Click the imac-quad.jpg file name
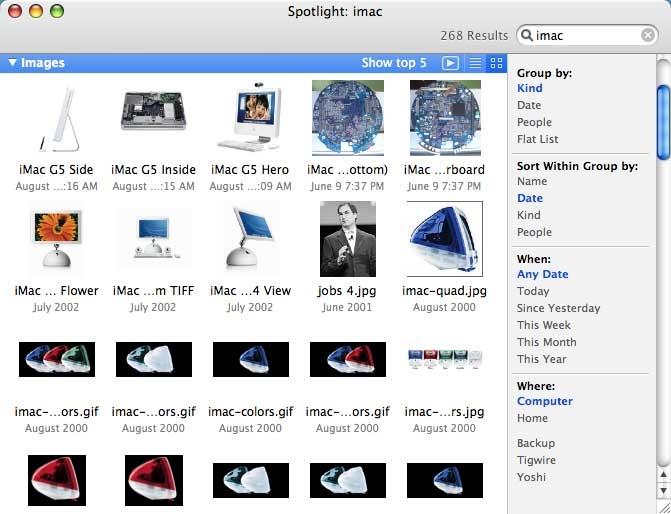Image resolution: width=671 pixels, height=514 pixels. (x=445, y=291)
